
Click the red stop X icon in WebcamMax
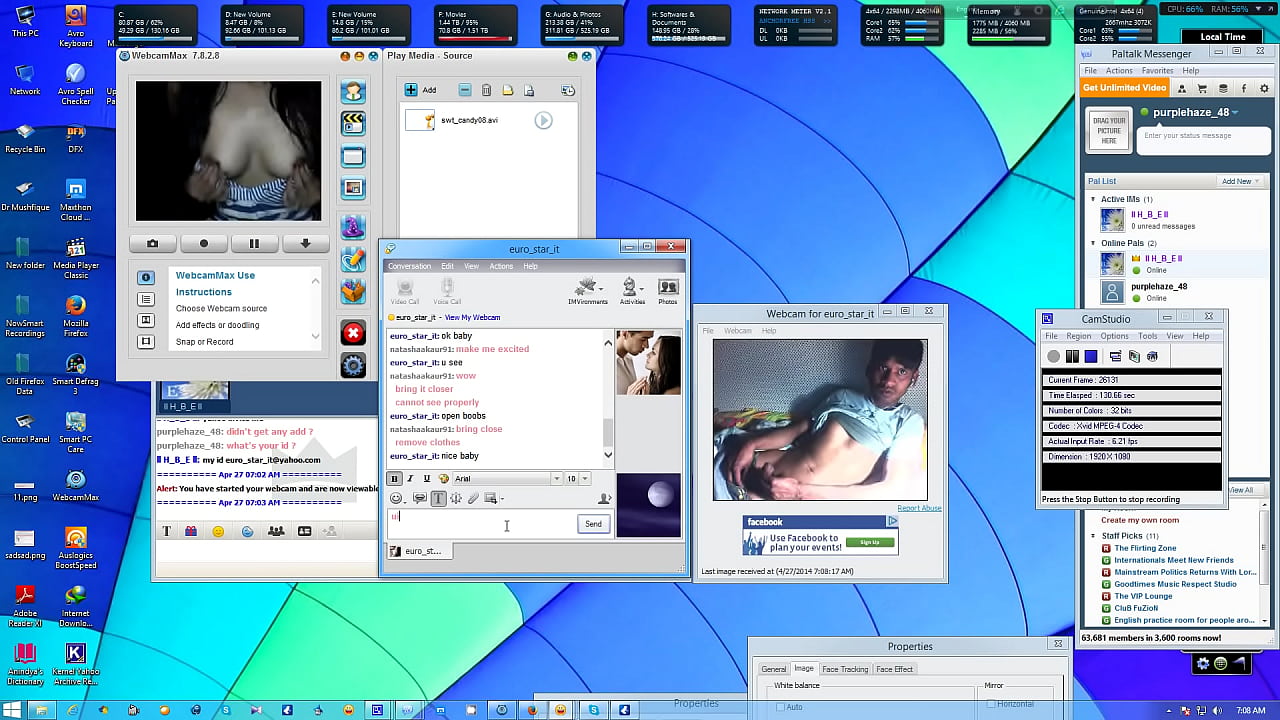(x=353, y=333)
